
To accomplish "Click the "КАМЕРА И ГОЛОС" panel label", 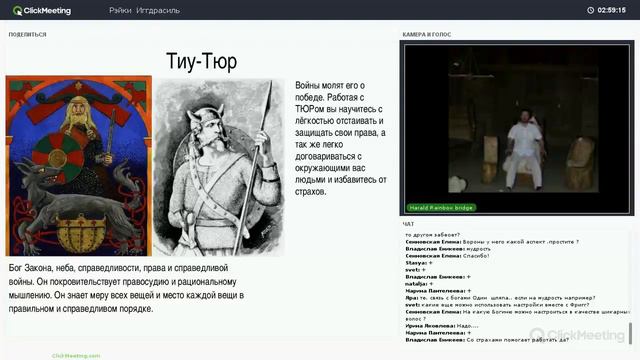I will tap(427, 35).
